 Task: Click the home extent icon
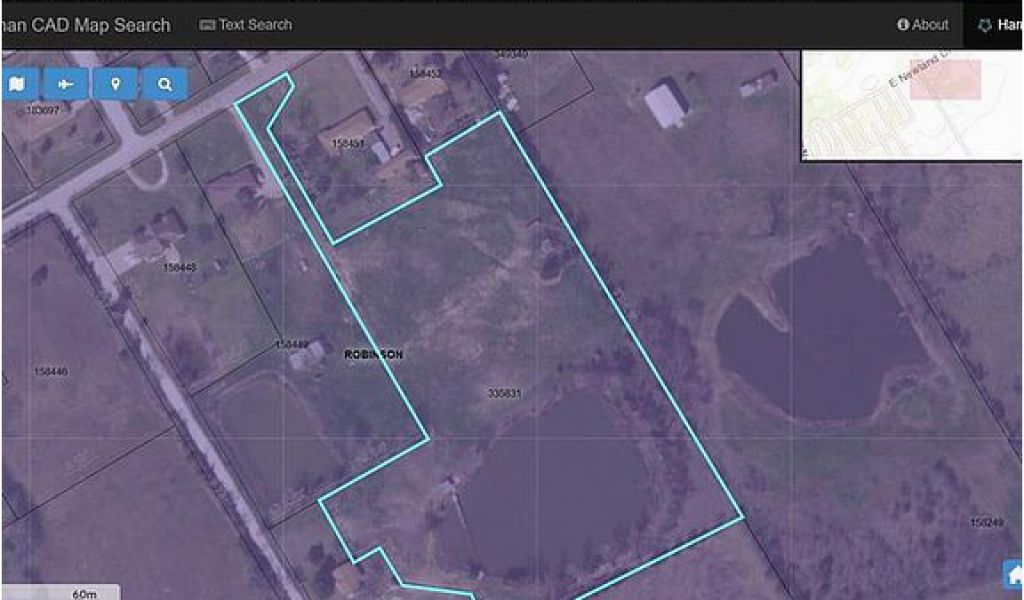(1014, 576)
